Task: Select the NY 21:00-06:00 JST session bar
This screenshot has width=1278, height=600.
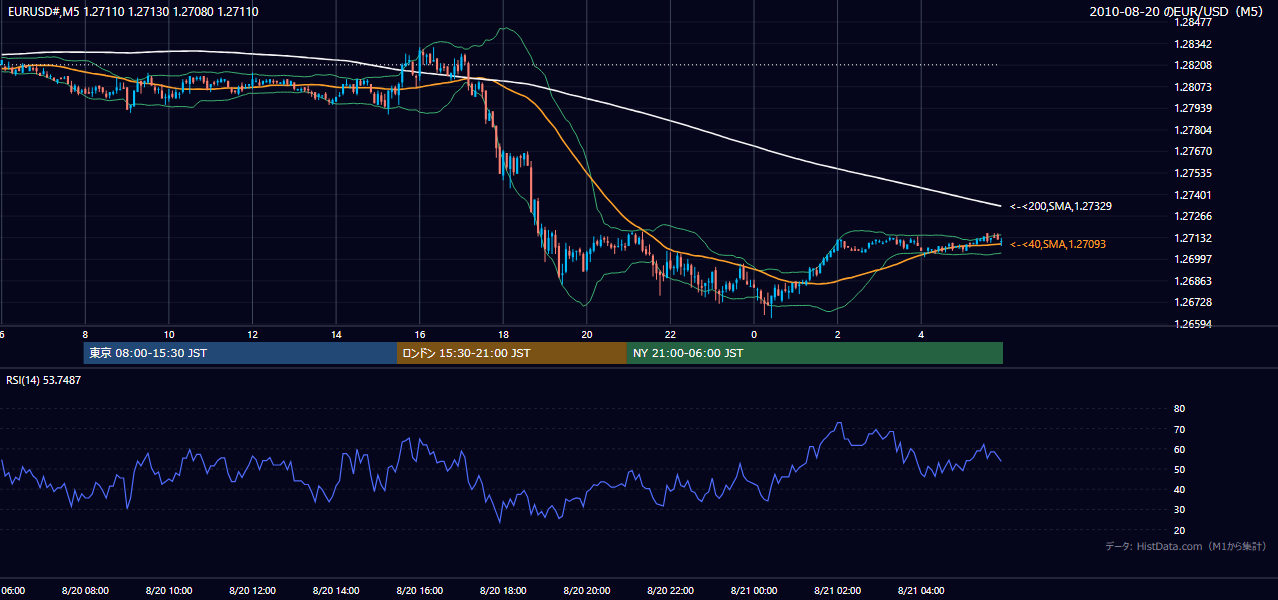Action: [815, 353]
